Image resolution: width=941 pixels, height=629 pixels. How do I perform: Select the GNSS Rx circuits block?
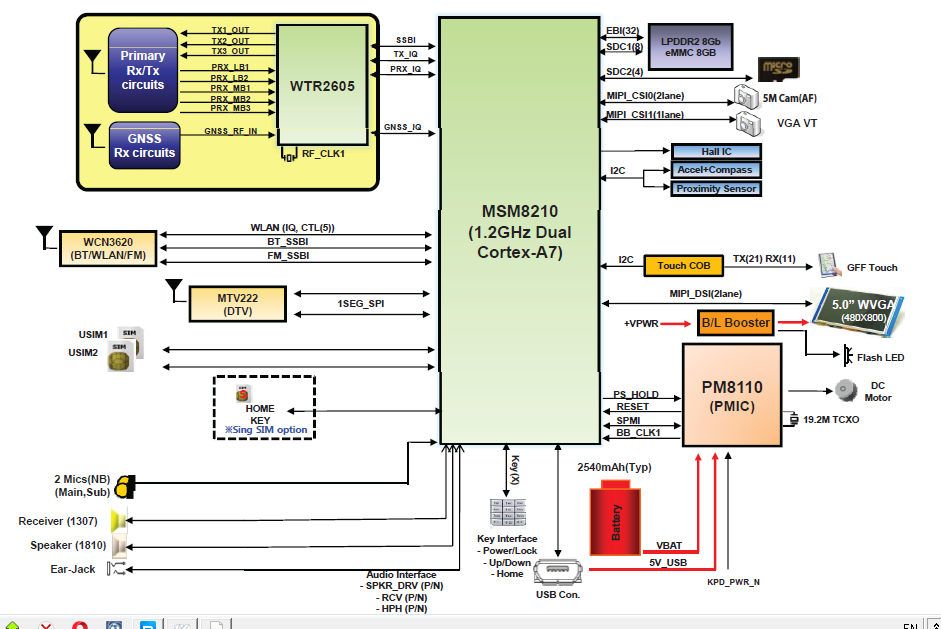(145, 145)
